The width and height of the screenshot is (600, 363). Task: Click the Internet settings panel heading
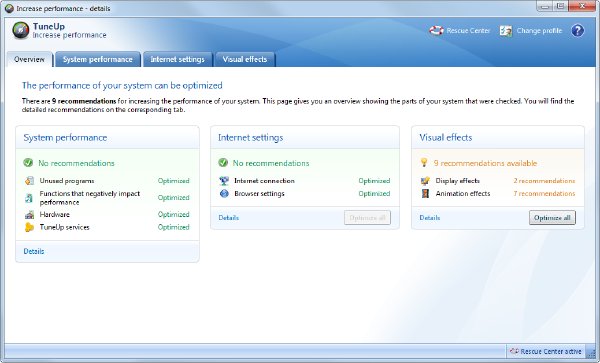pos(251,138)
